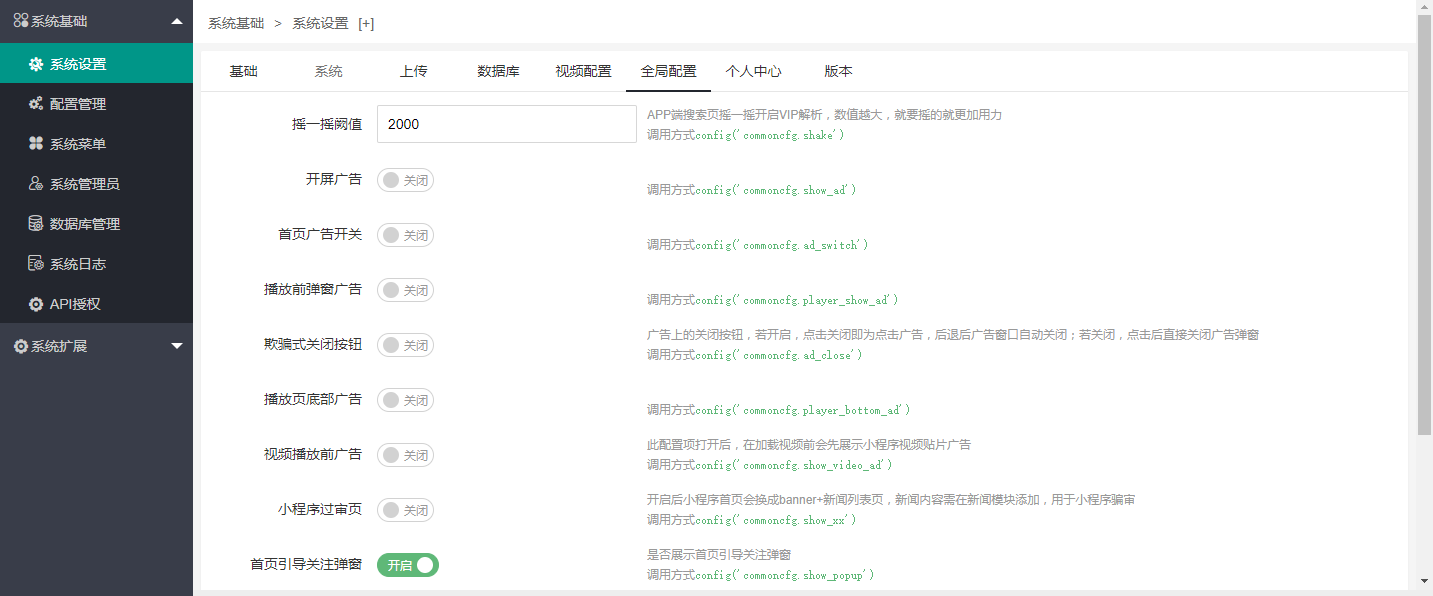Click the 配置管理 cogs icon
Screen dimensions: 1433x596
click(x=36, y=104)
